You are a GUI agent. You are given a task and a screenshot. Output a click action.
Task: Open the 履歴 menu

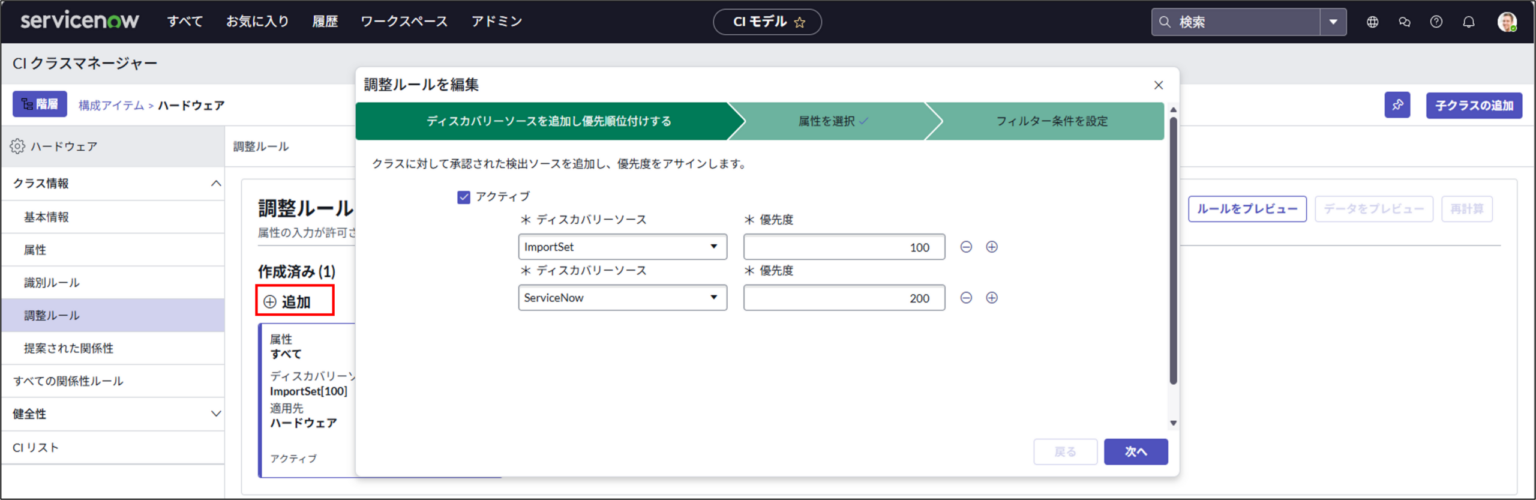tap(325, 21)
